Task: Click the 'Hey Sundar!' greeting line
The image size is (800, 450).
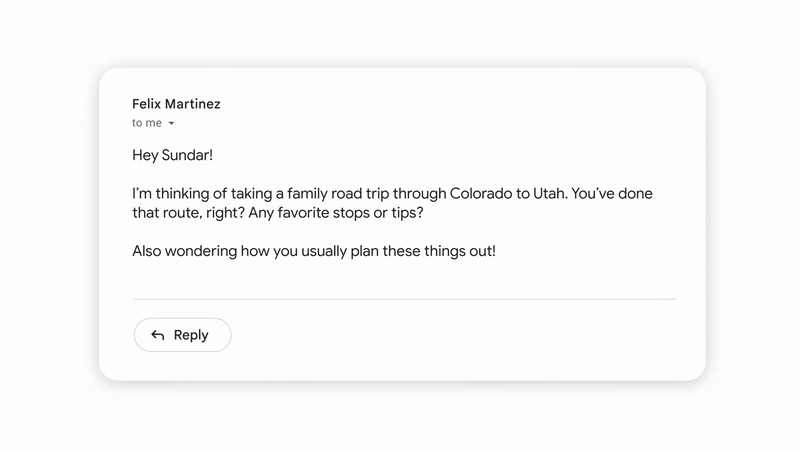Action: click(172, 155)
